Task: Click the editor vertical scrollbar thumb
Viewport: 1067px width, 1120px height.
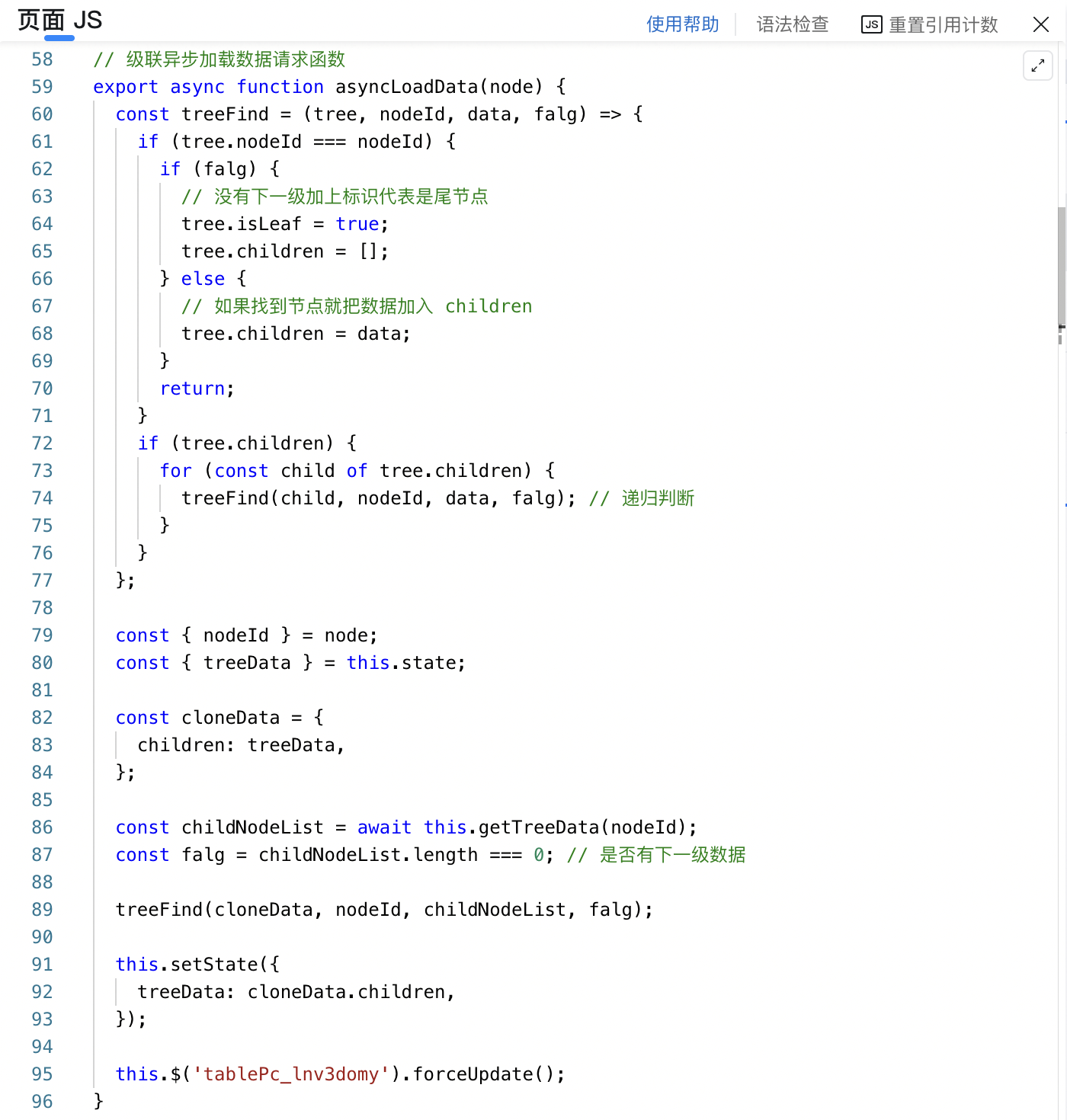Action: pos(1062,266)
